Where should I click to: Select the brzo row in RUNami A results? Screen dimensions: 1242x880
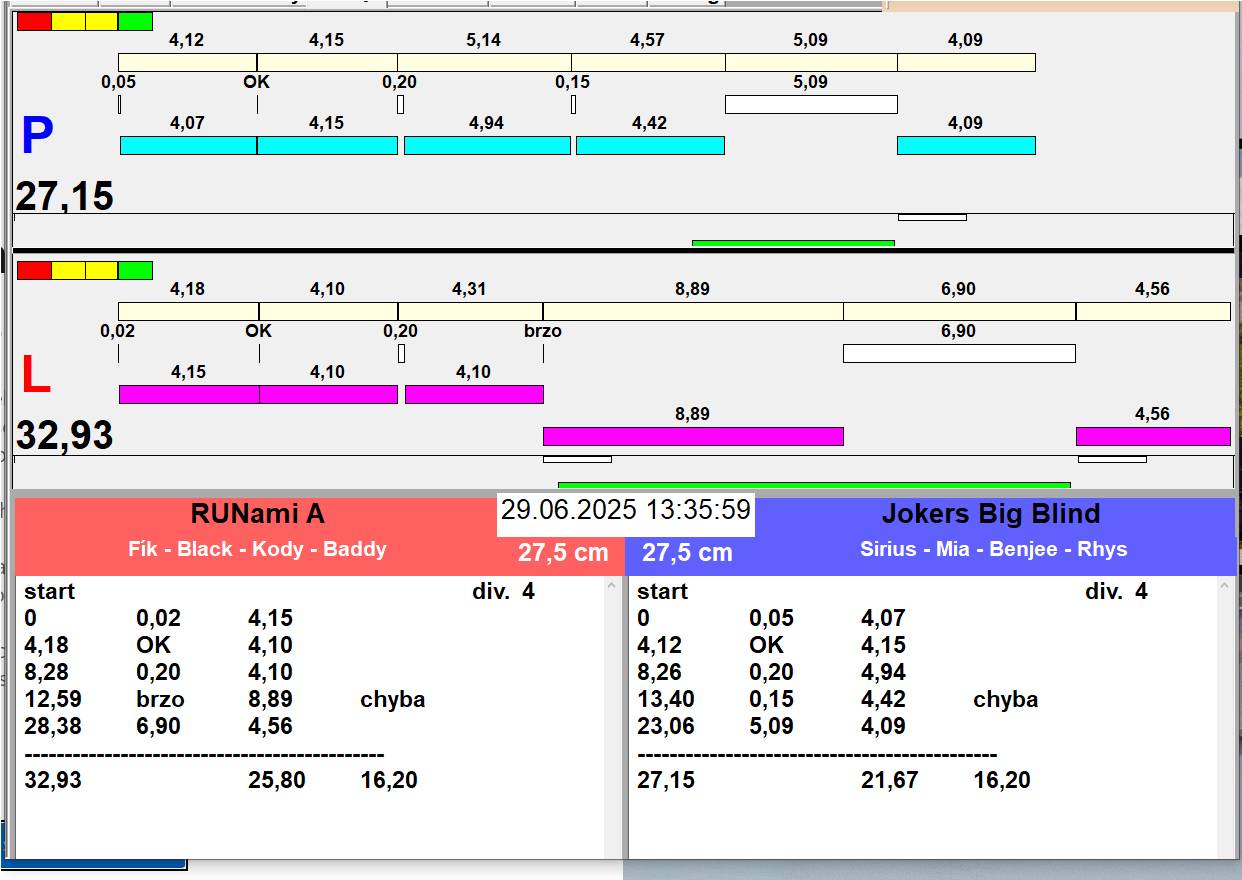[160, 699]
